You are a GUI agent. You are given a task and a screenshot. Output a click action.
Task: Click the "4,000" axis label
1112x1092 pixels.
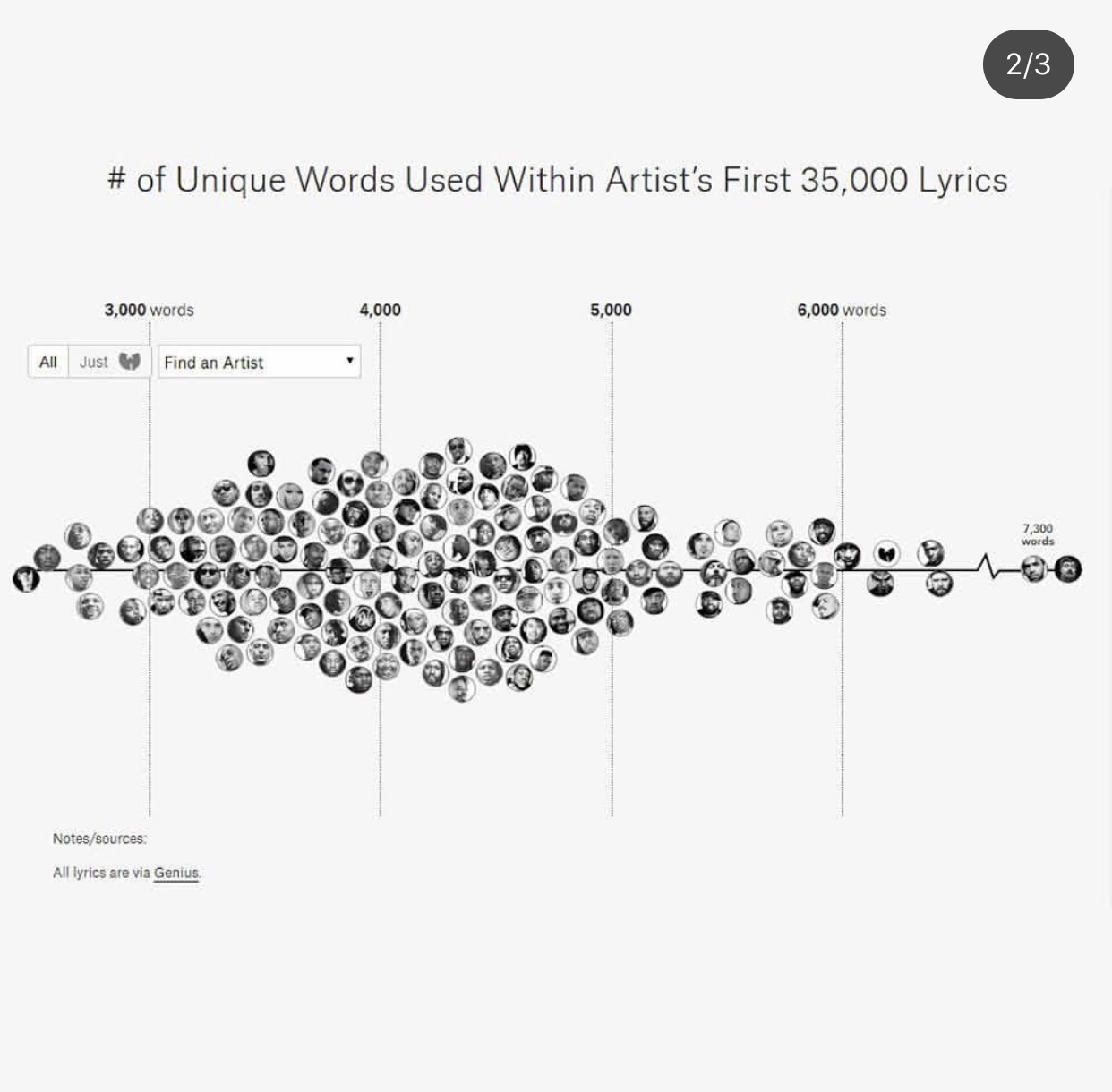(380, 310)
